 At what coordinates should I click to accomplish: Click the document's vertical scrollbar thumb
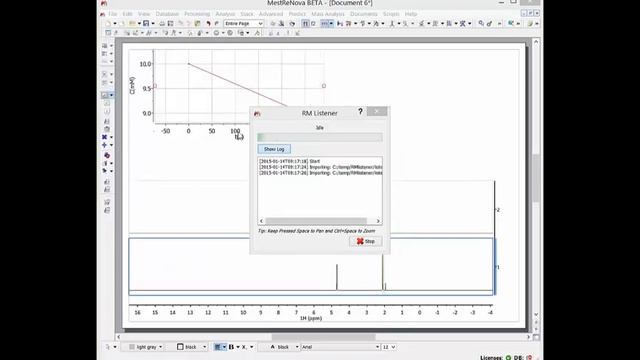536,178
